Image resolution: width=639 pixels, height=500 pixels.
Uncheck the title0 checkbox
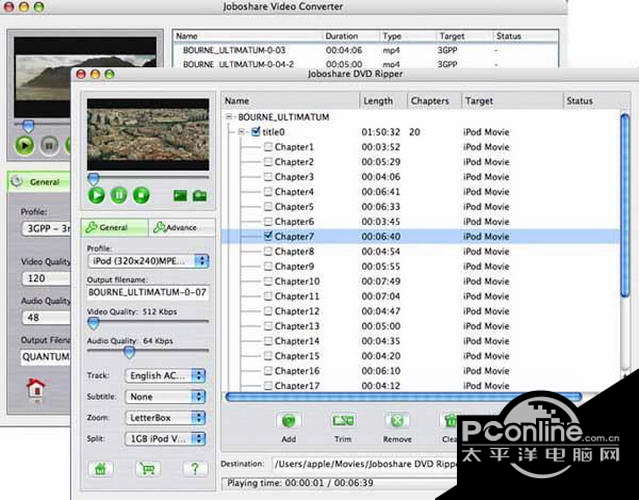click(x=256, y=132)
